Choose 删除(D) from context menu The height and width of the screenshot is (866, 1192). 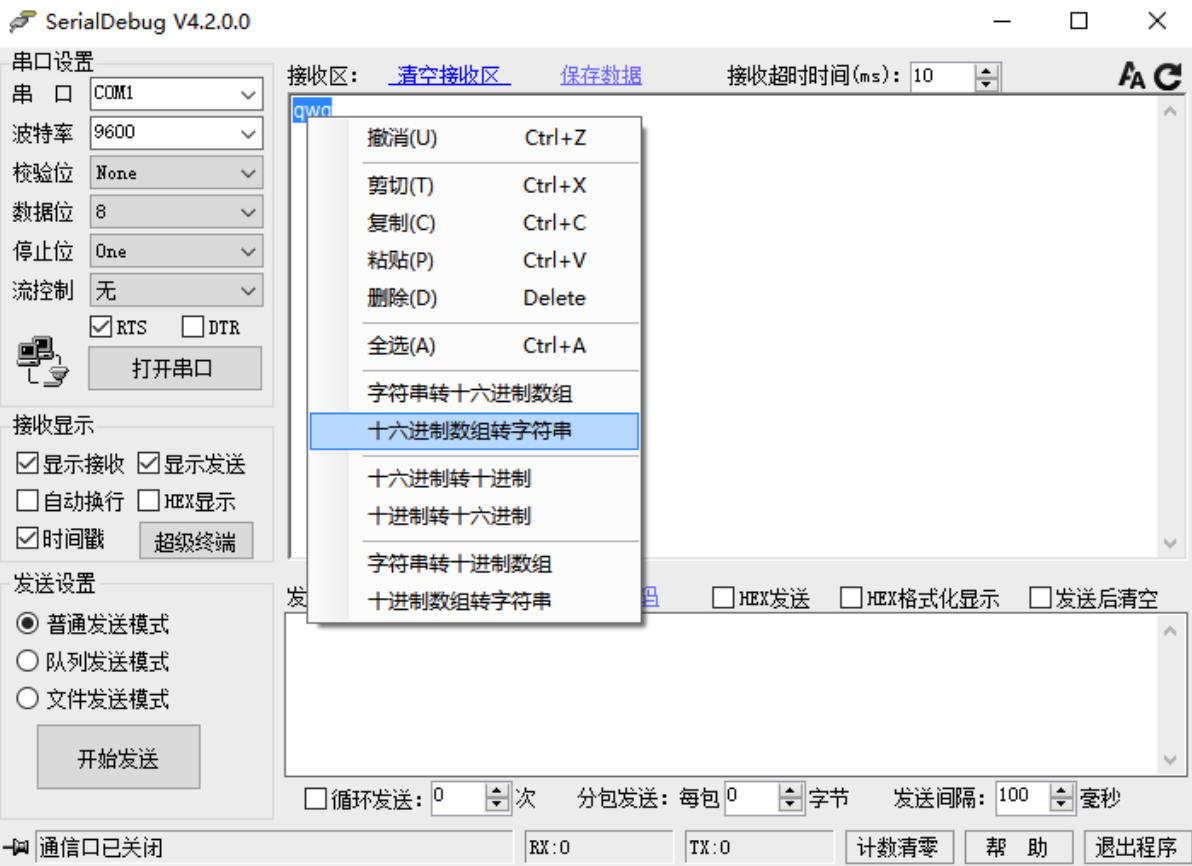pyautogui.click(x=474, y=298)
